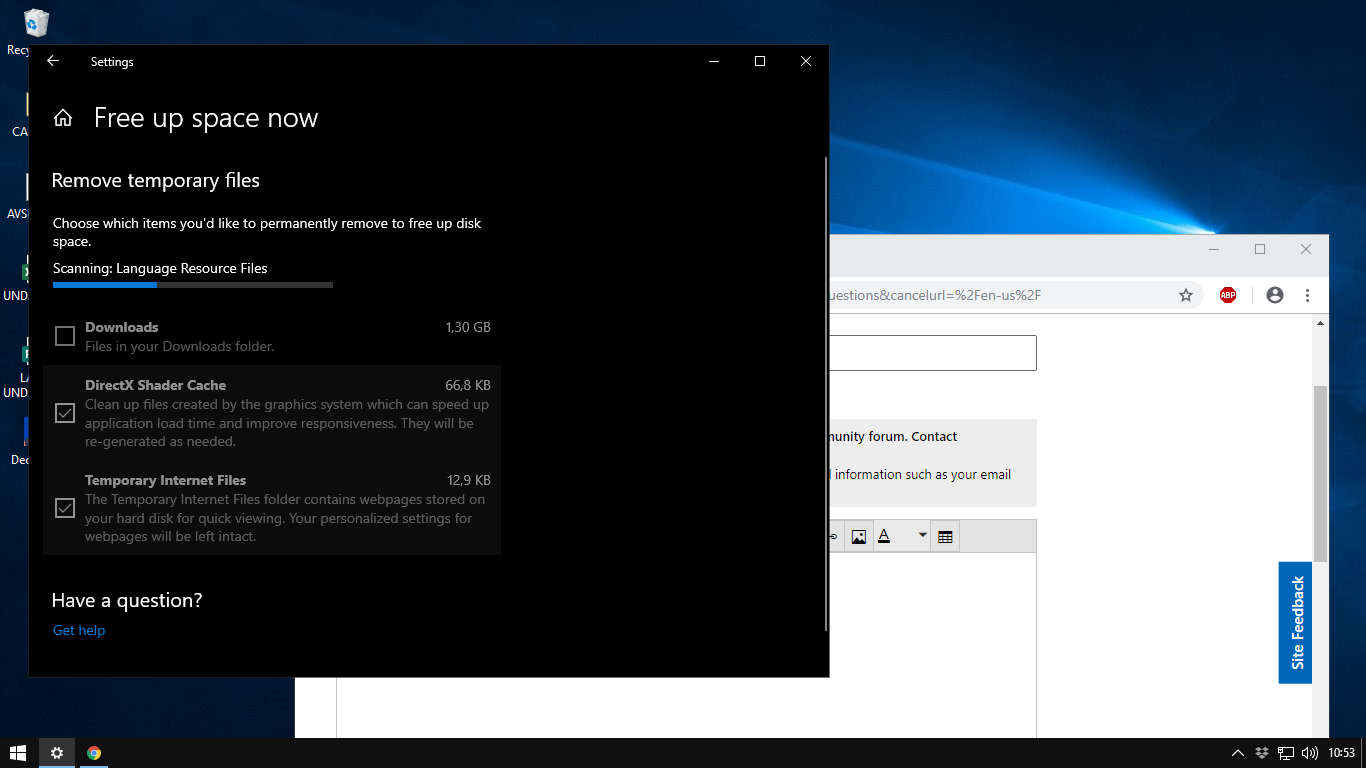The width and height of the screenshot is (1366, 768).
Task: Minimize the Settings window
Action: pyautogui.click(x=714, y=61)
